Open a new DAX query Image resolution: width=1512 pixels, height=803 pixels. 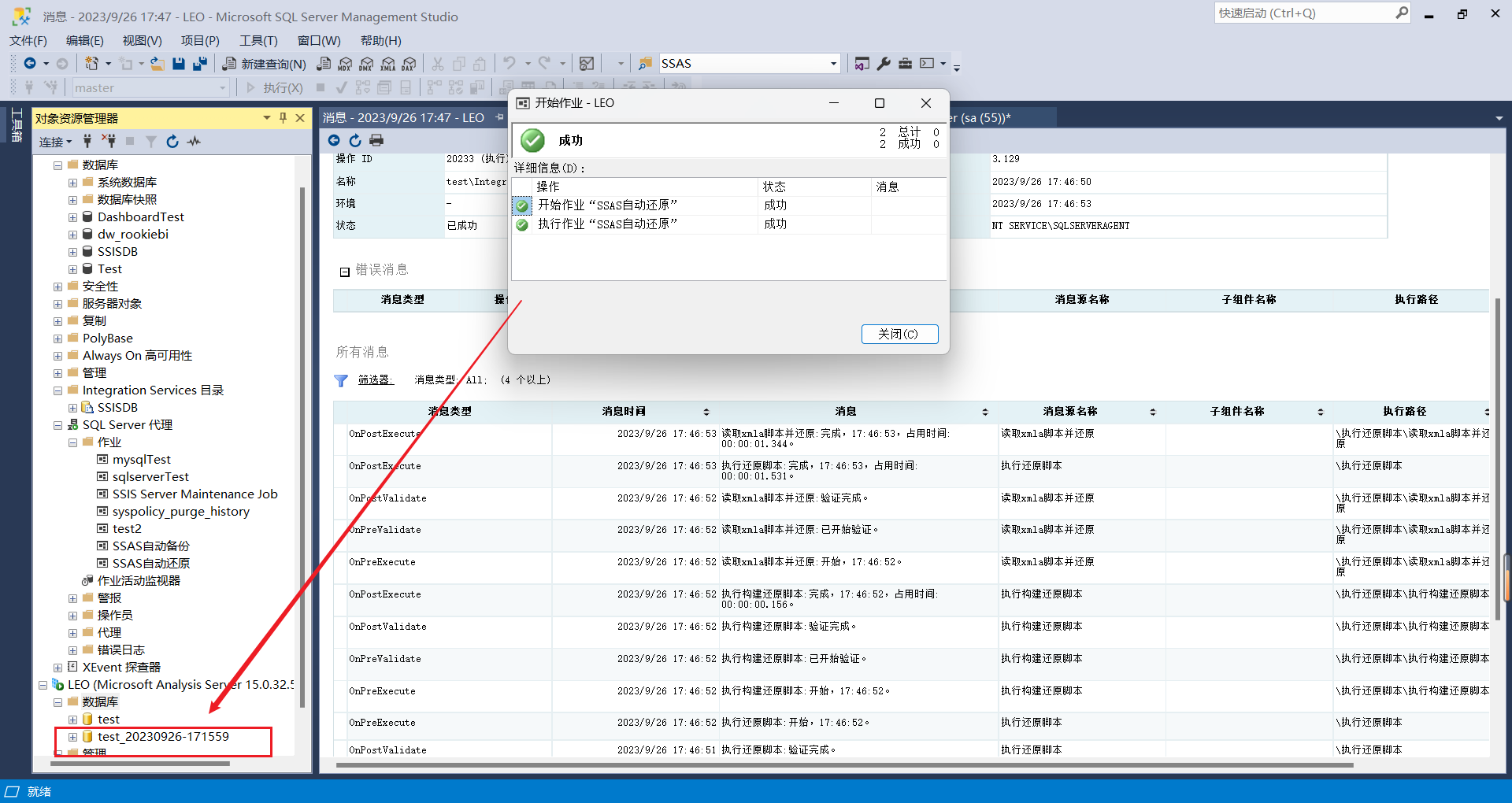click(409, 64)
